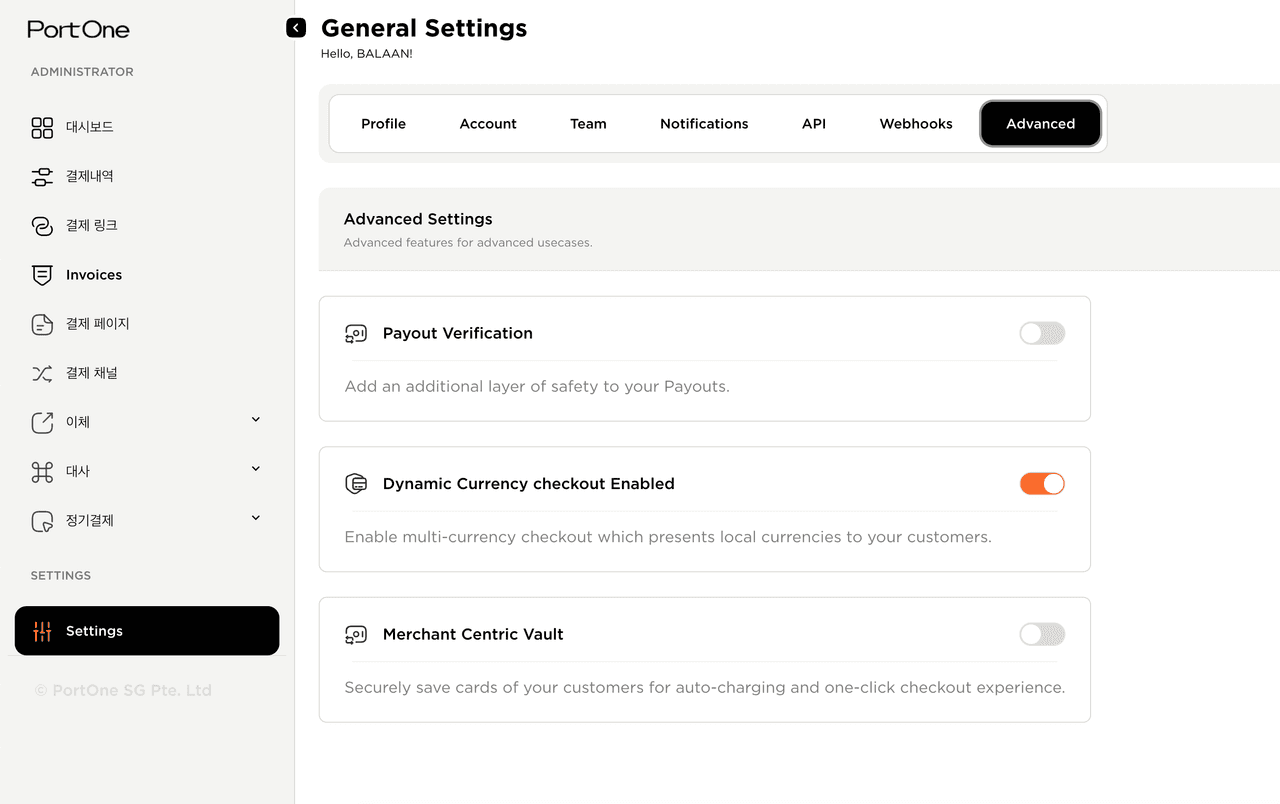This screenshot has height=804, width=1280.
Task: Switch to the Webhooks tab
Action: tap(916, 124)
